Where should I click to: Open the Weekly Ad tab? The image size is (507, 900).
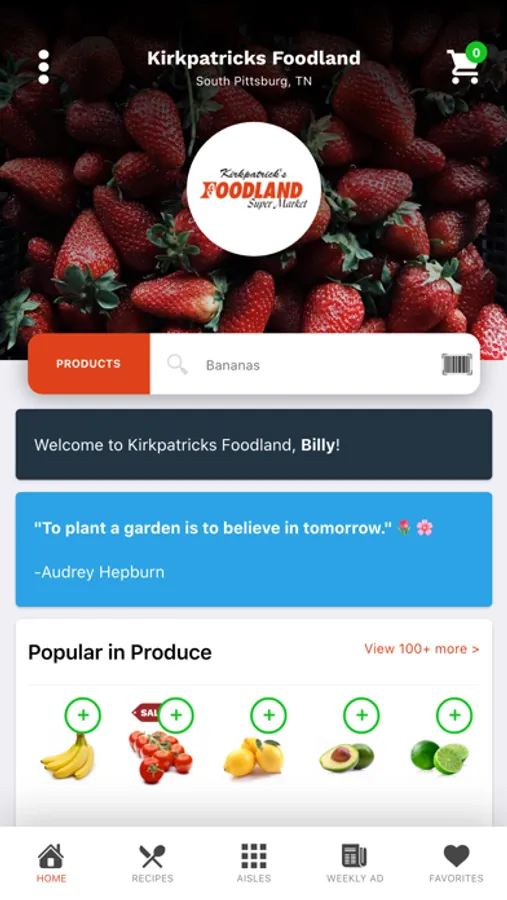355,863
